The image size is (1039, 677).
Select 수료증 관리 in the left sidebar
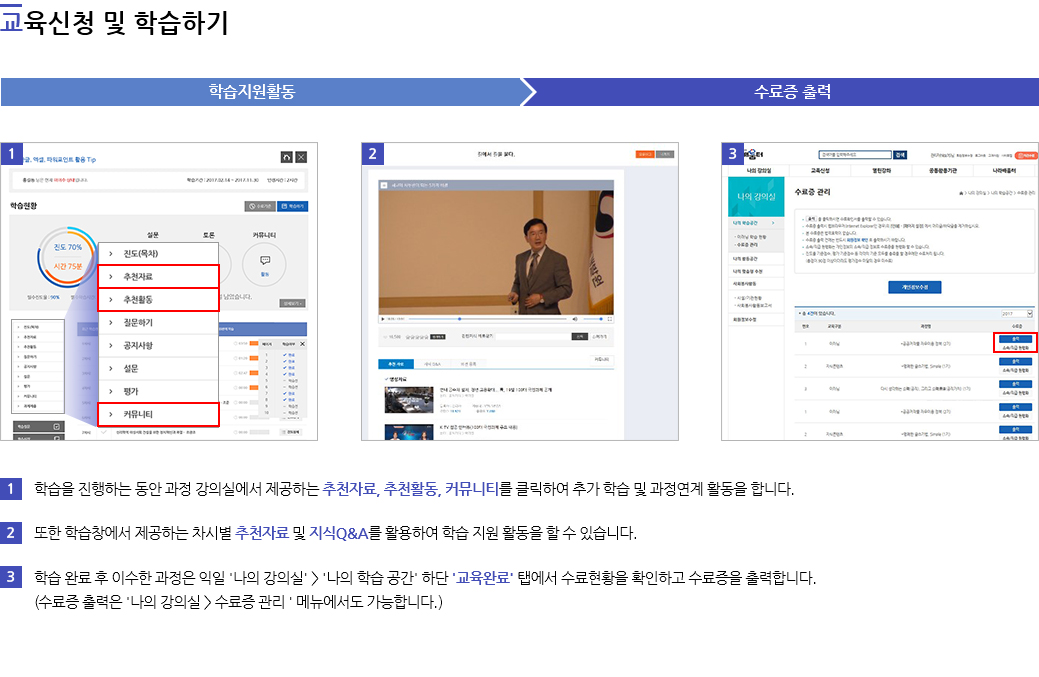(746, 242)
